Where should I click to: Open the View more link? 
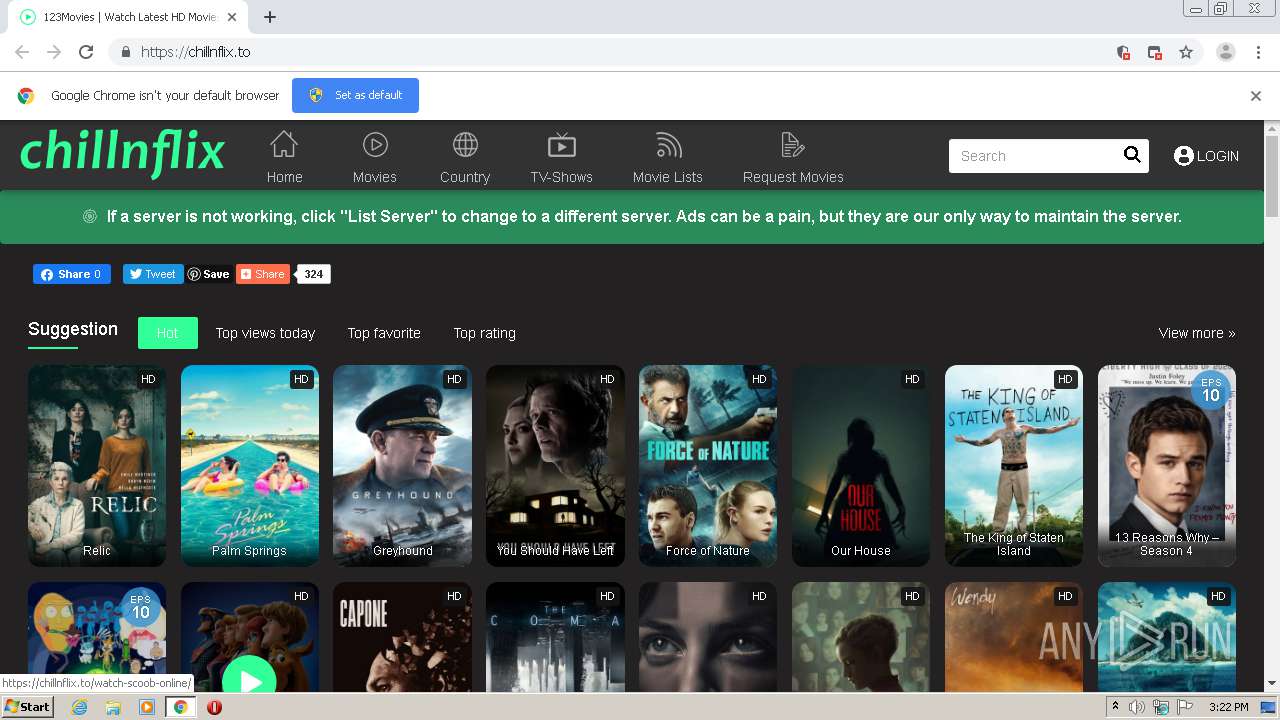click(x=1197, y=333)
